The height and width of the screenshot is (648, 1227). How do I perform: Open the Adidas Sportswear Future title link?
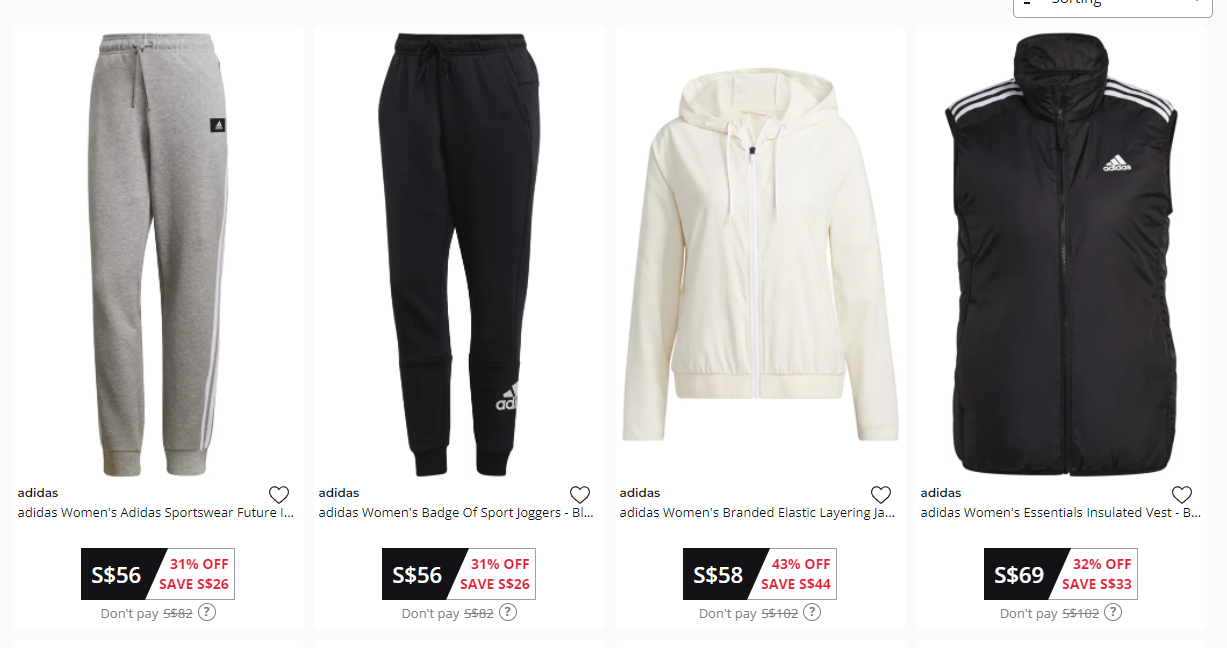tap(156, 513)
